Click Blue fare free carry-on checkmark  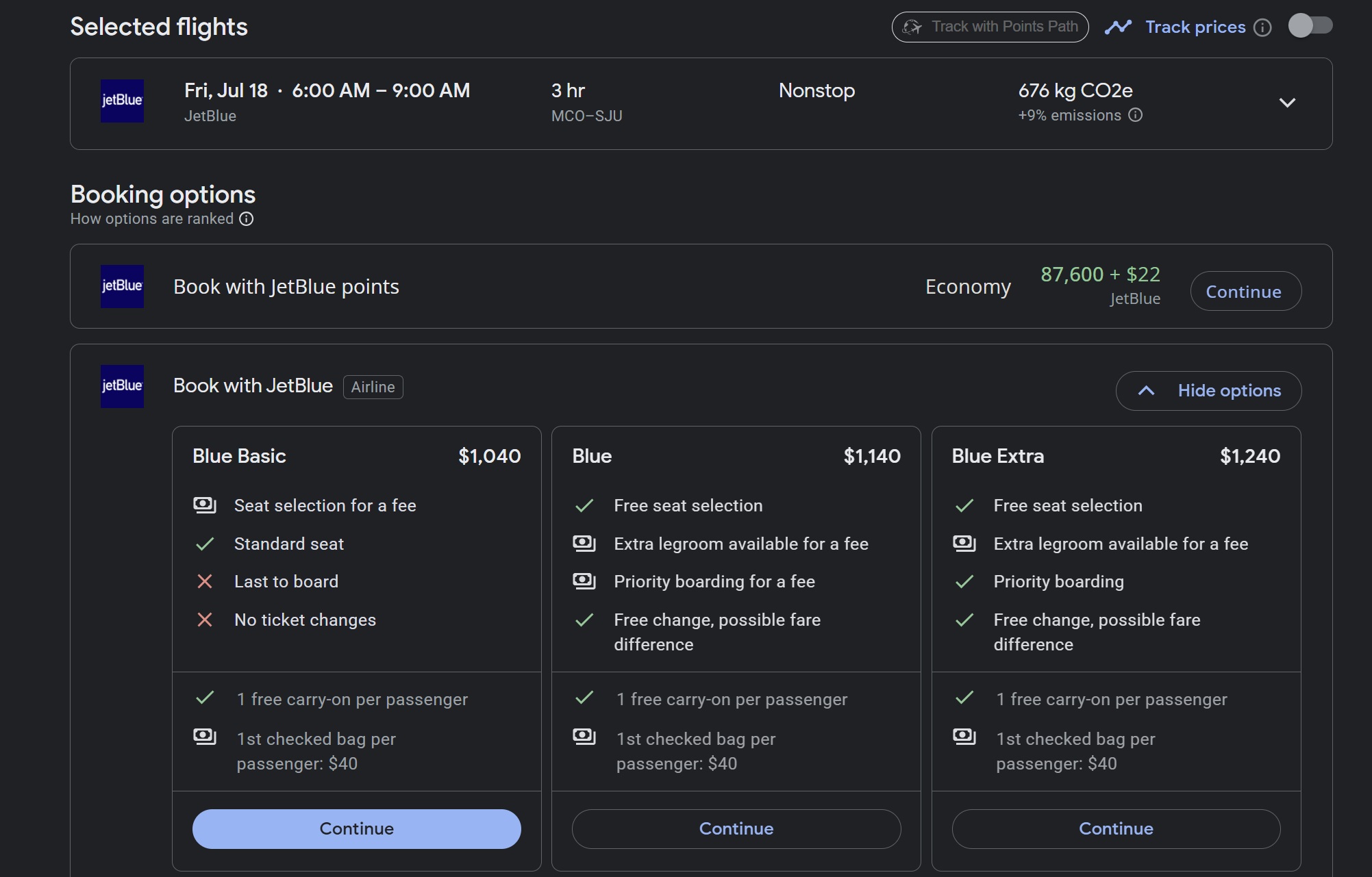point(584,698)
